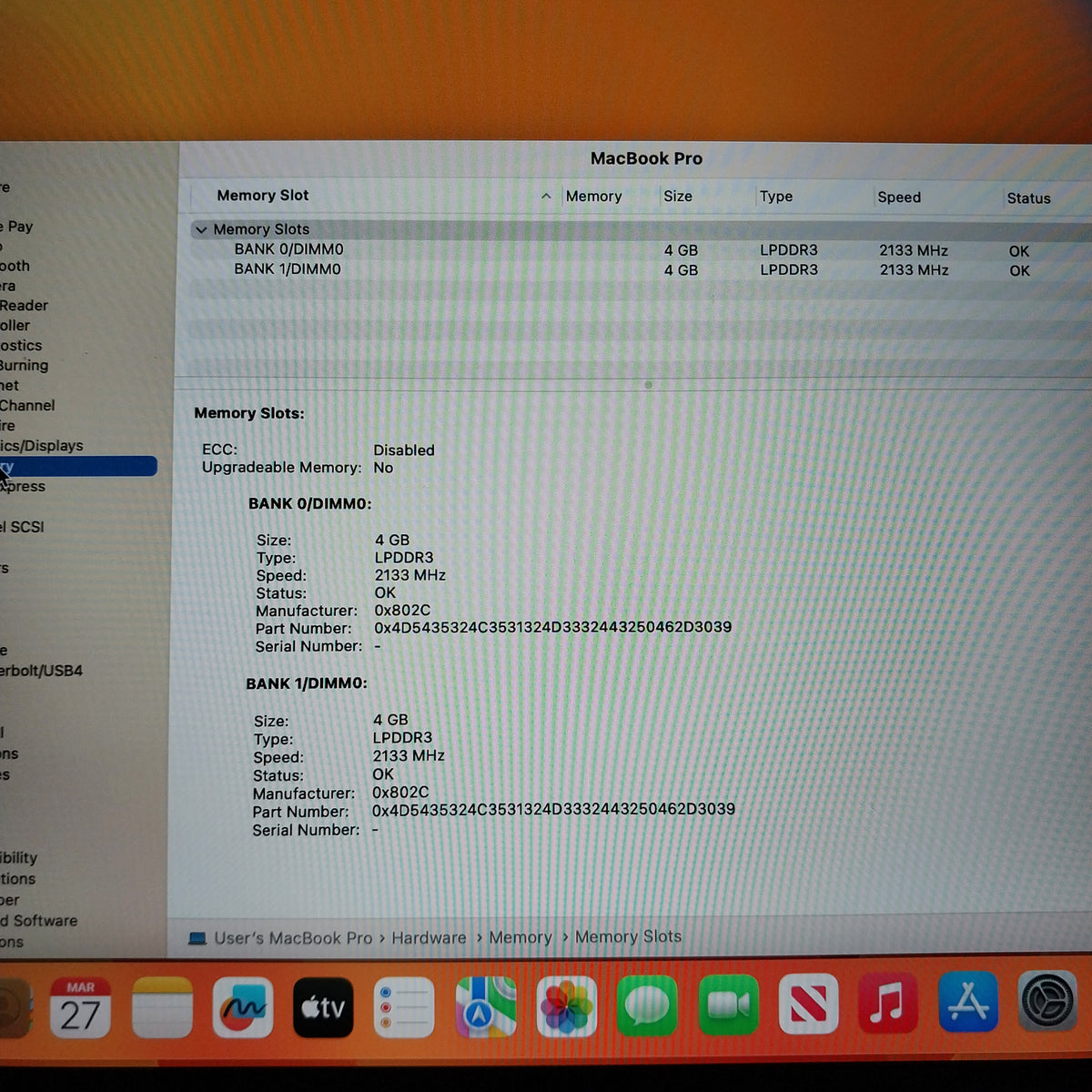The width and height of the screenshot is (1092, 1092).
Task: Open the Messages app
Action: [x=647, y=1006]
